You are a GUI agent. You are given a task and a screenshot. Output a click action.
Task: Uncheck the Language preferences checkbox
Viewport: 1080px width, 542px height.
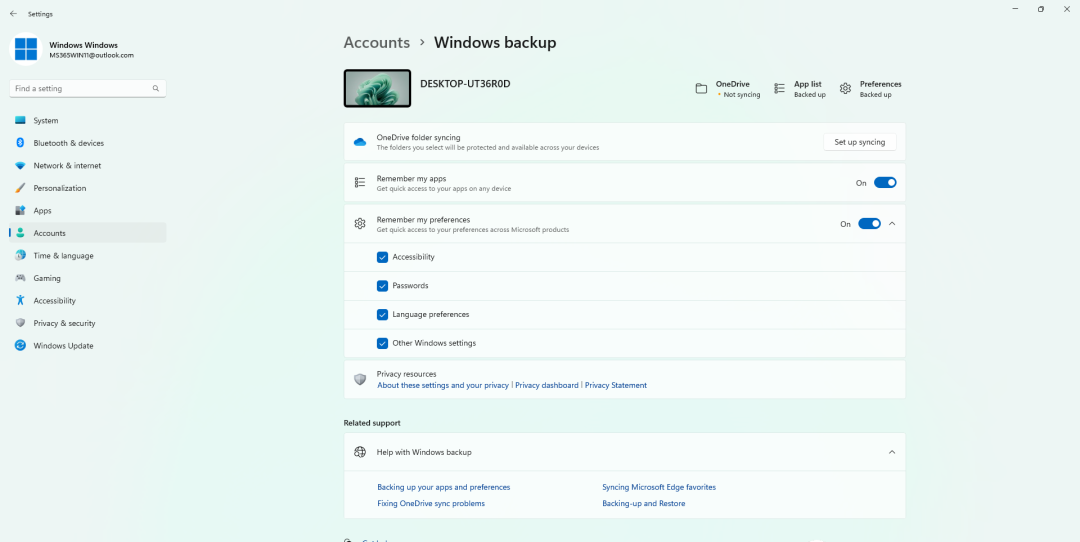[x=382, y=315]
